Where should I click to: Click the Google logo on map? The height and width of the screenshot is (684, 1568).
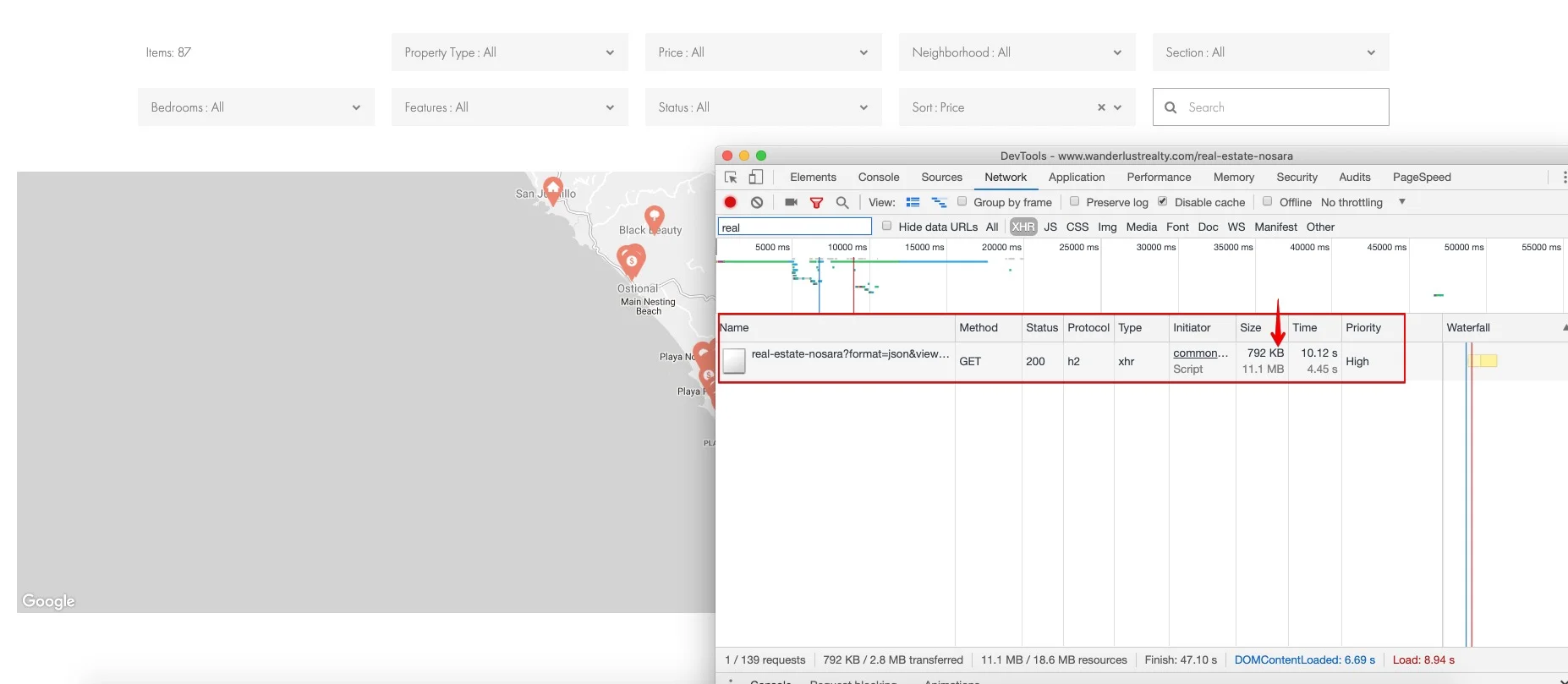[48, 601]
